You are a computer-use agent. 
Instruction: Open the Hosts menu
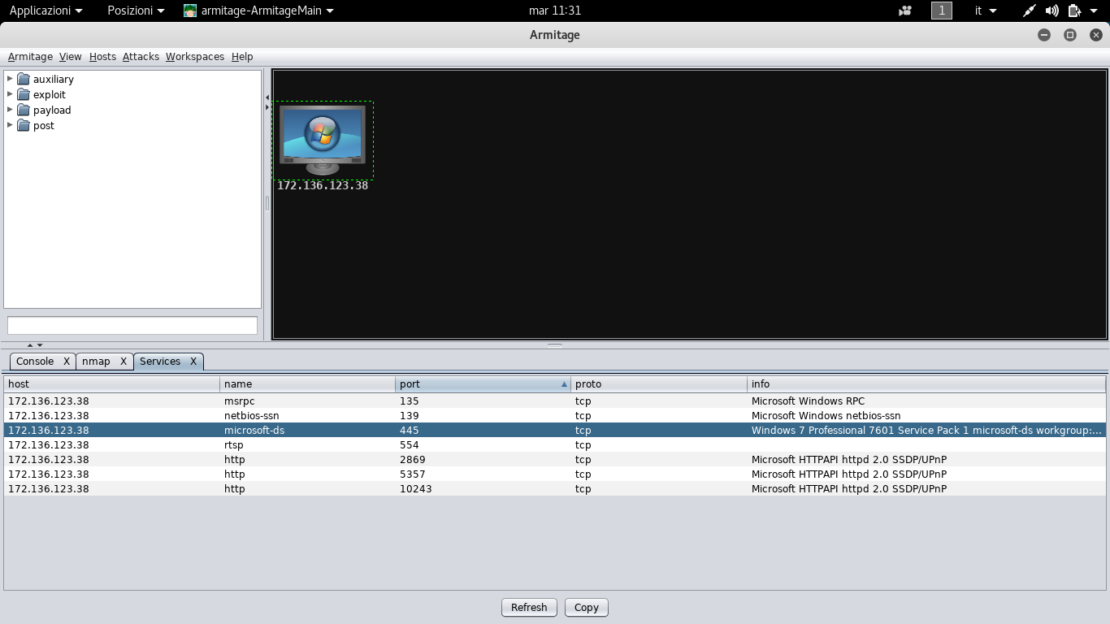(102, 56)
